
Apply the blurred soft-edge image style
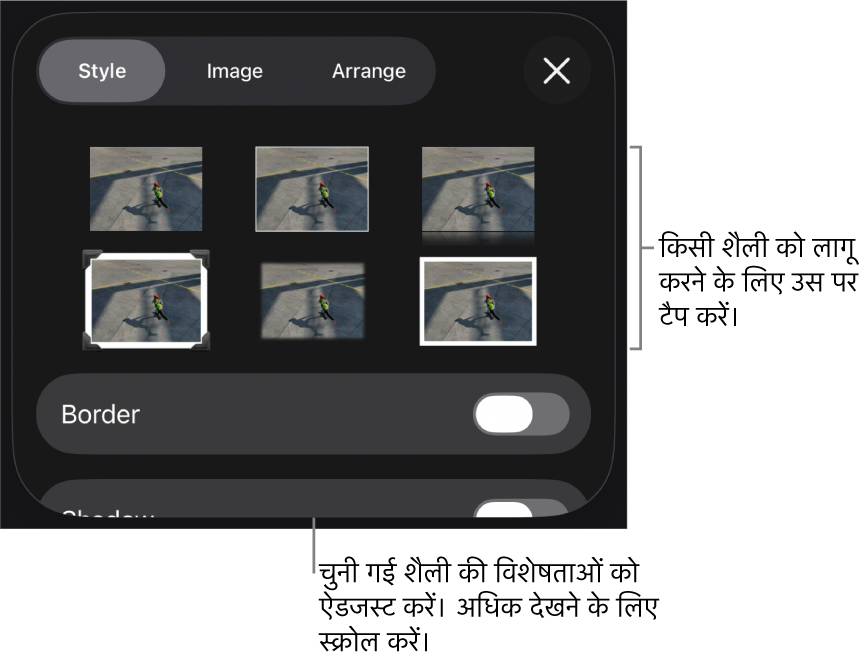click(x=312, y=300)
